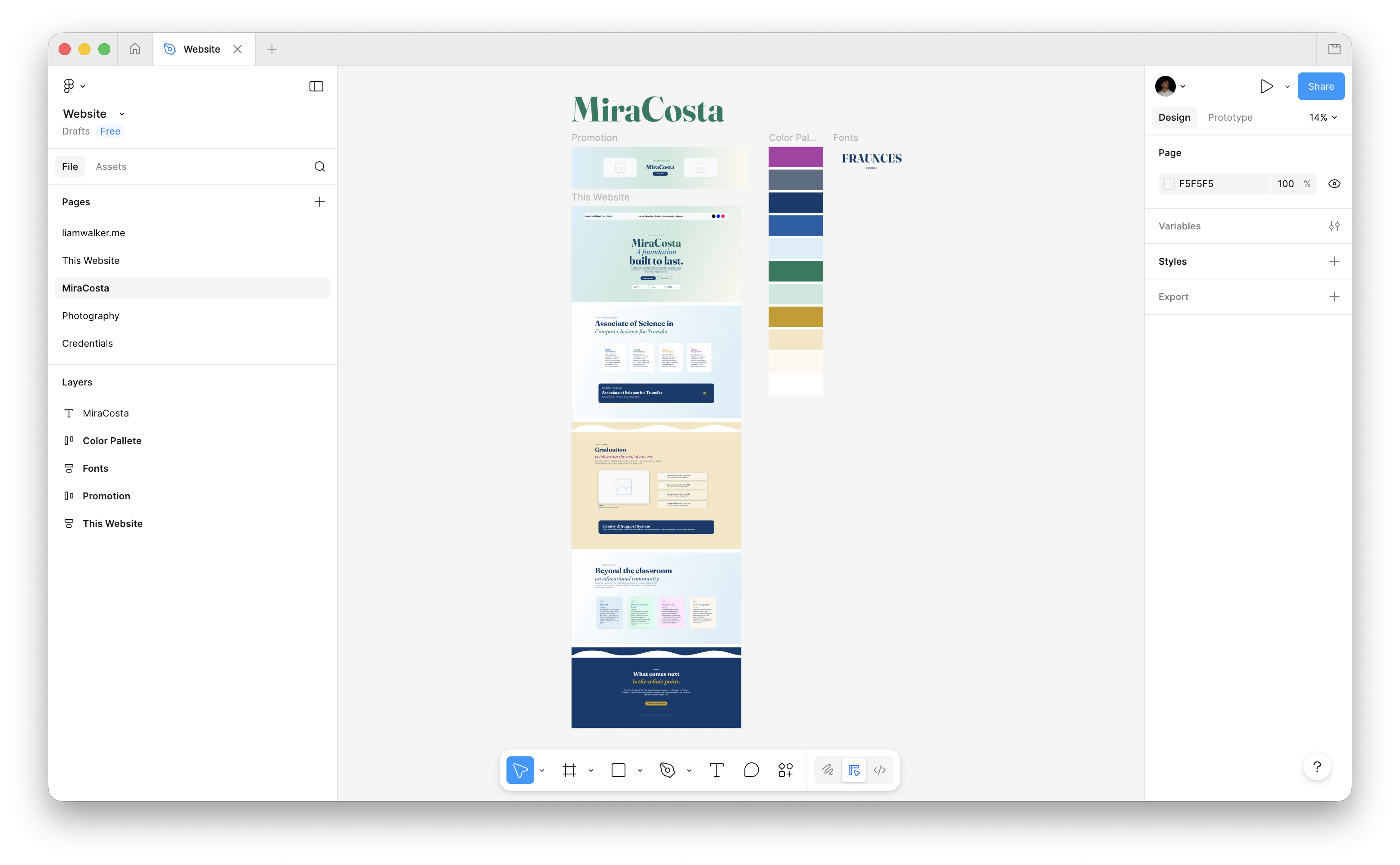
Task: Edit the 100 opacity field
Action: [x=1286, y=184]
